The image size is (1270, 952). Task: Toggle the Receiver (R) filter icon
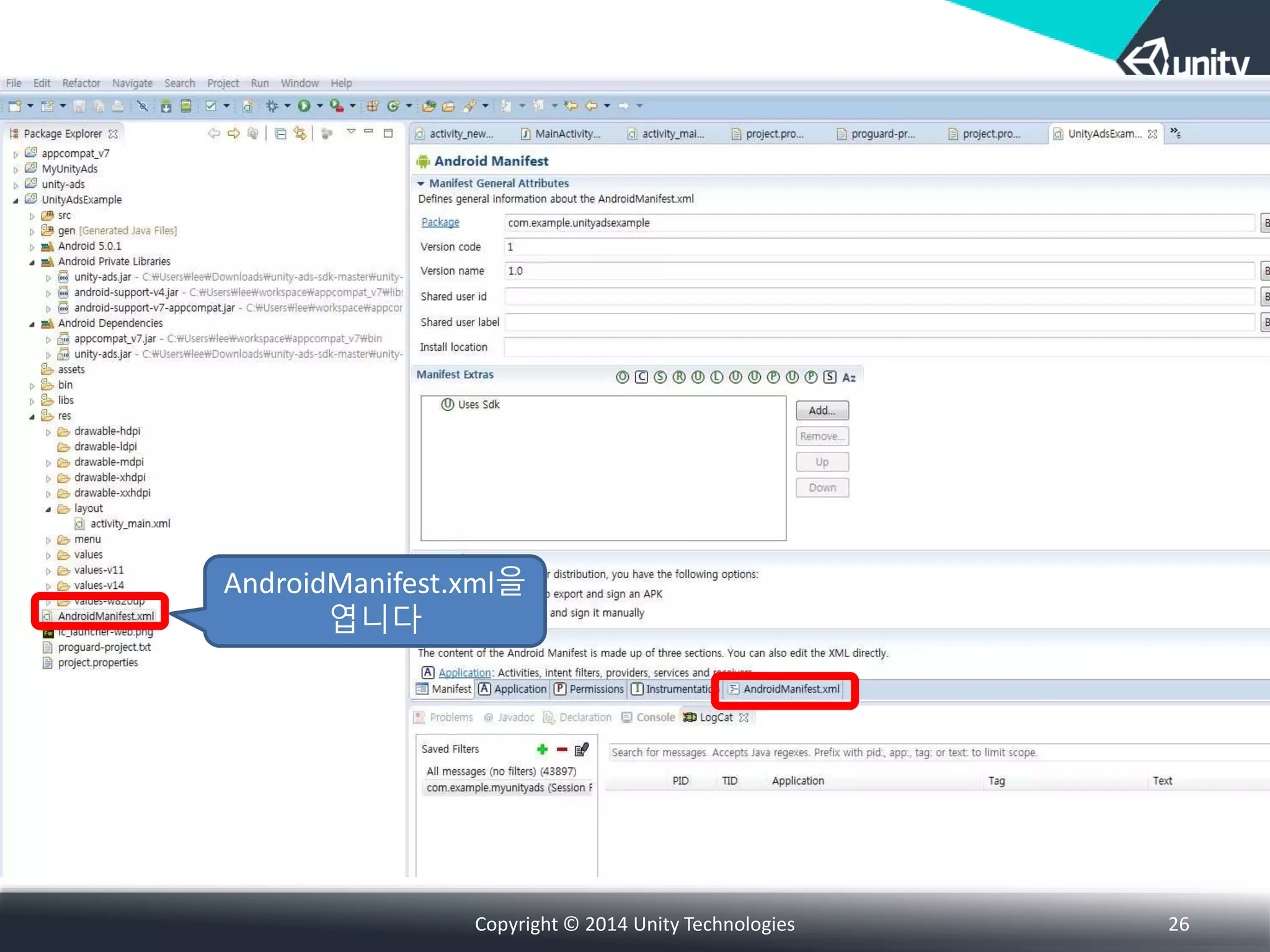coord(679,377)
